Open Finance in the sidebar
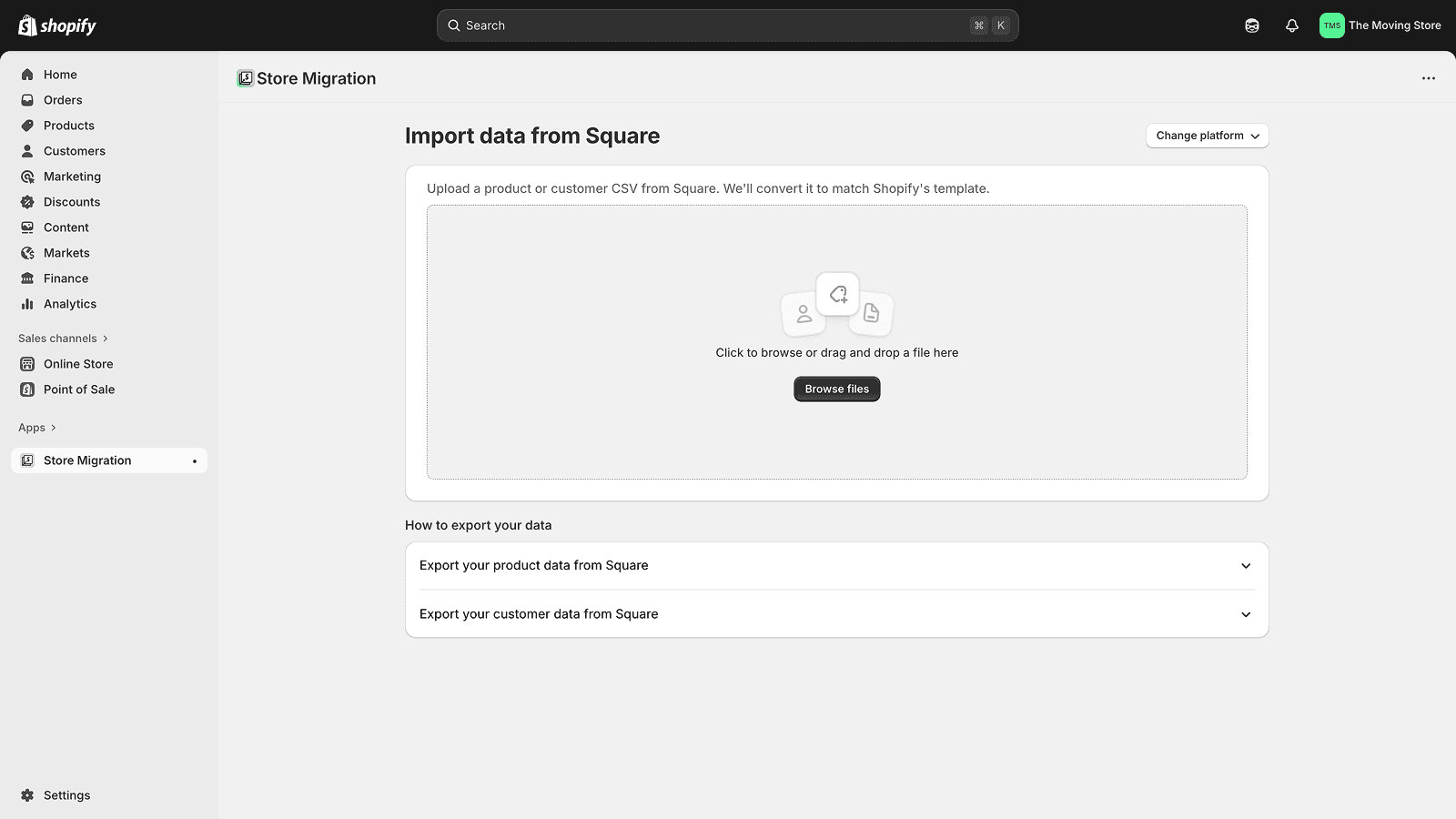Screen dimensions: 1456x819 109,278
